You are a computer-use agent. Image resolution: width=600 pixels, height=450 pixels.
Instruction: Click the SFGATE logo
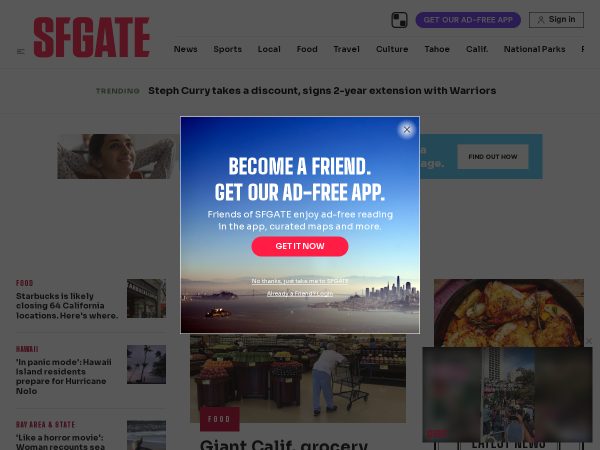(91, 37)
